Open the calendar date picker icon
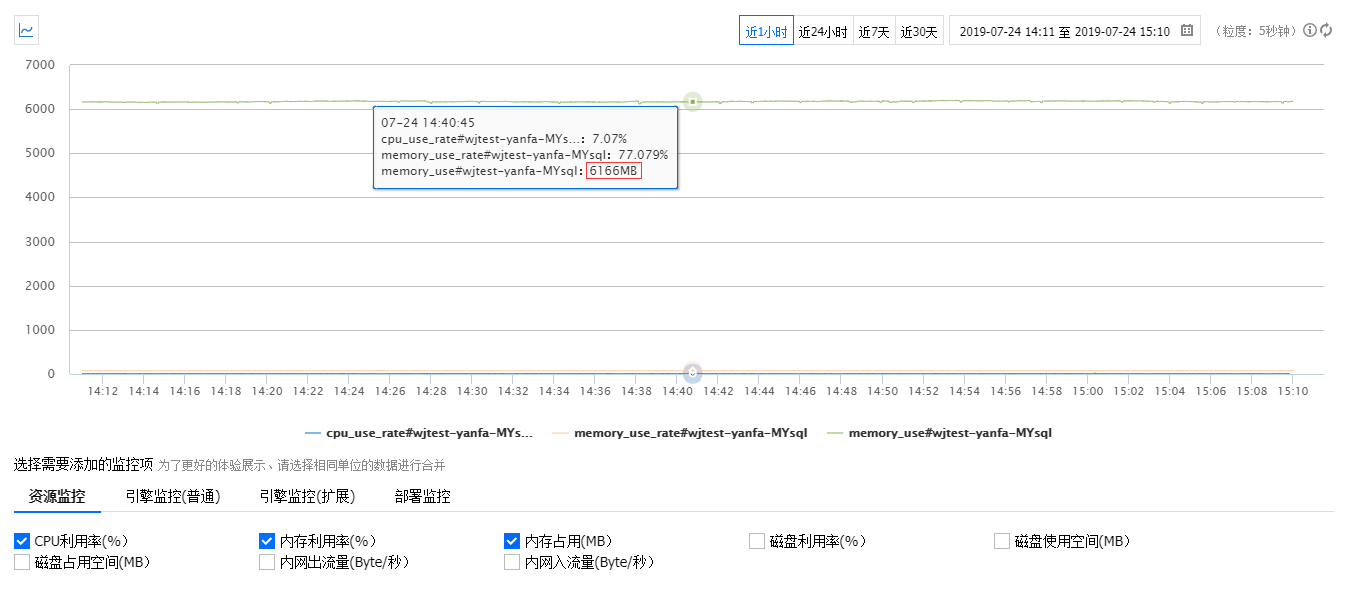1346x614 pixels. pos(1187,31)
